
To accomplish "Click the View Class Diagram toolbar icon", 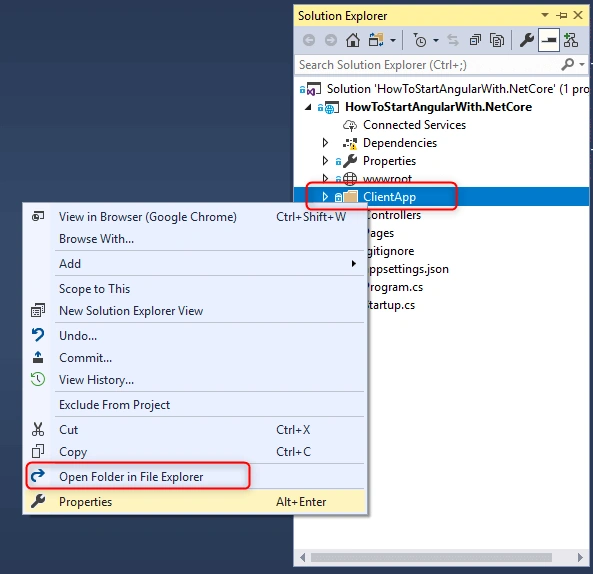I will [x=571, y=40].
